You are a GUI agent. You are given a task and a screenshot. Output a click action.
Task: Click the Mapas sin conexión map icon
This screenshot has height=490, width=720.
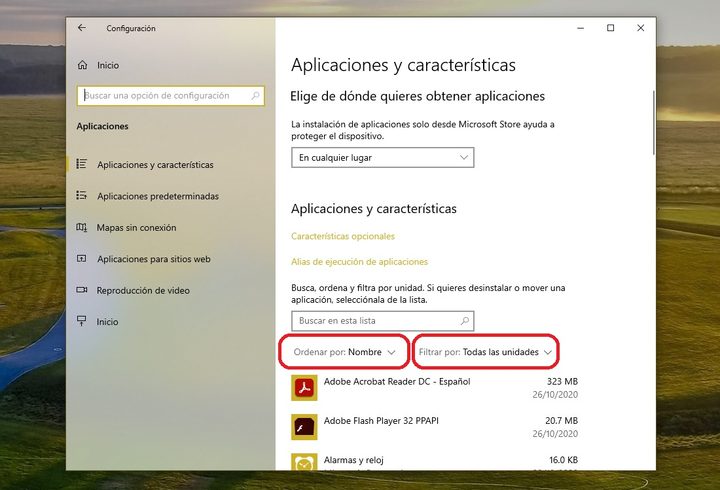82,227
